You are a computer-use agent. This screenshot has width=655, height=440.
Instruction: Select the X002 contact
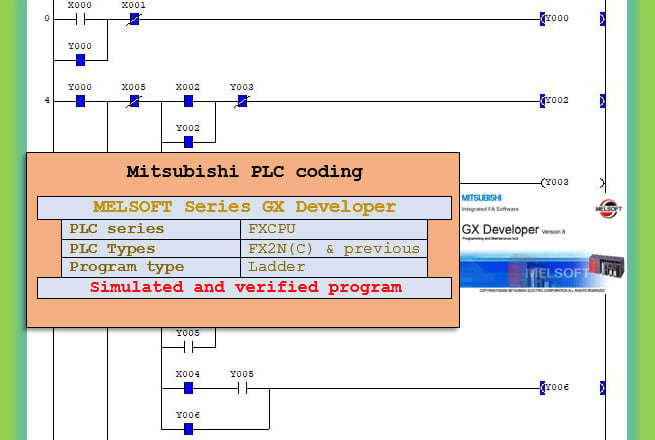point(188,101)
